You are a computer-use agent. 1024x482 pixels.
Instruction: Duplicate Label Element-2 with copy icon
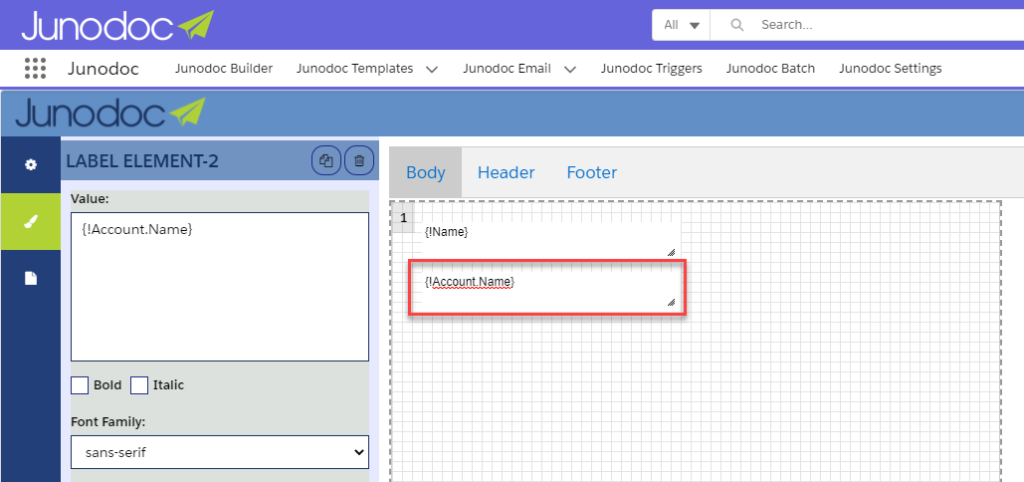(326, 161)
